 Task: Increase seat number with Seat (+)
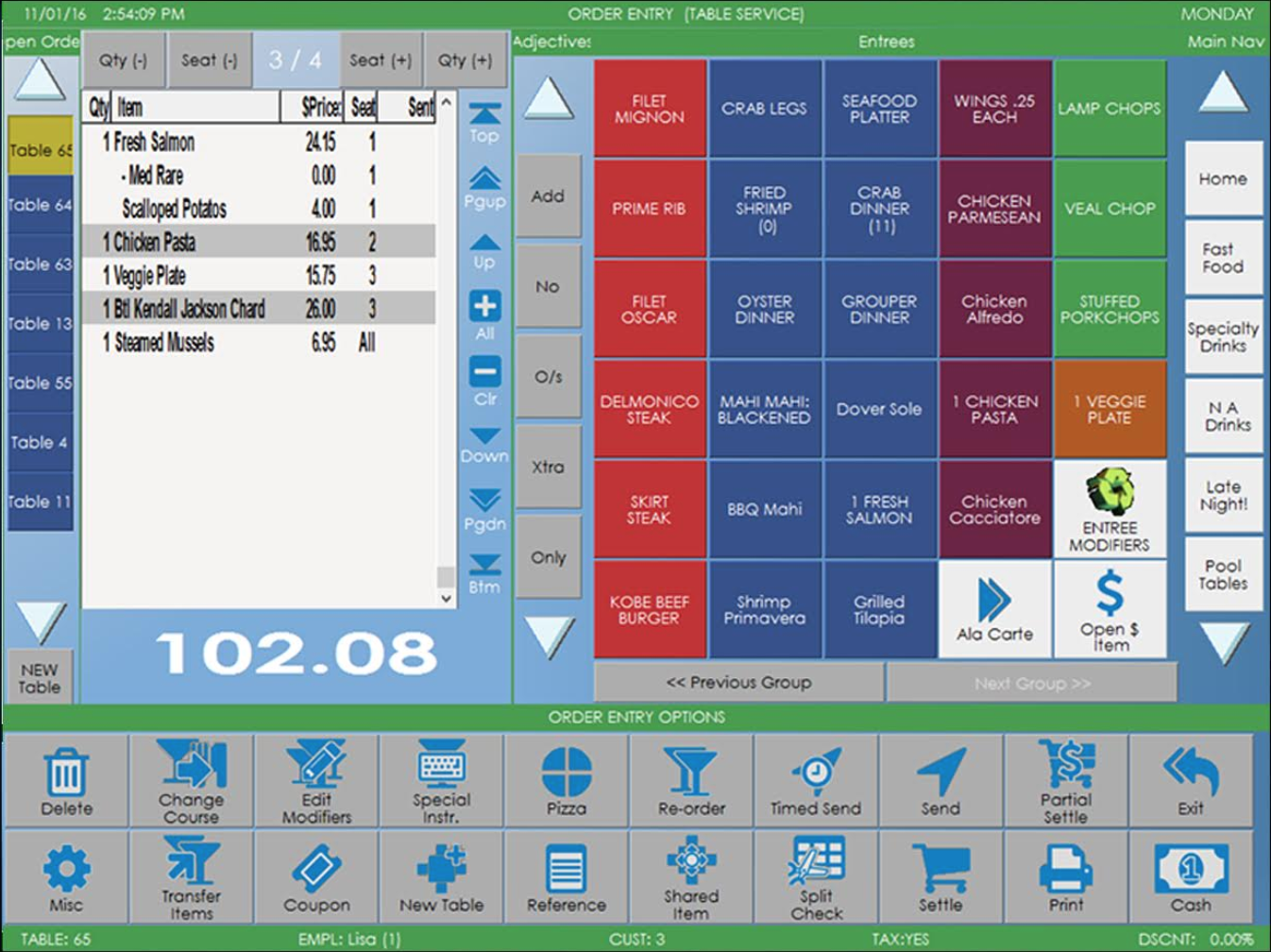click(380, 60)
